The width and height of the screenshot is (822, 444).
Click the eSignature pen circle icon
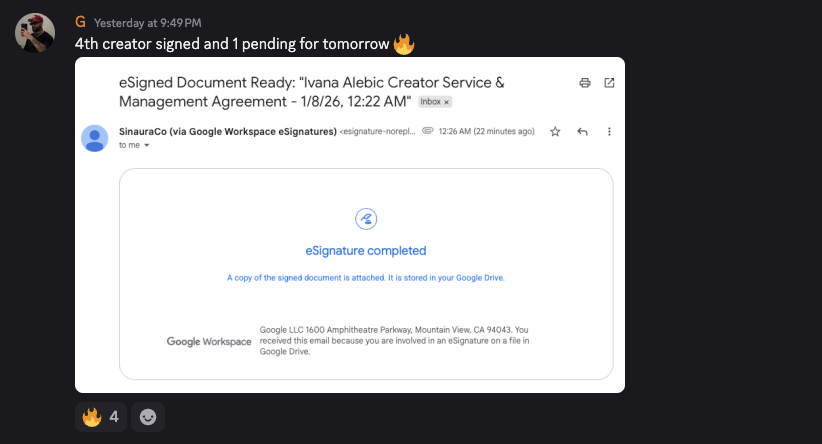point(366,219)
